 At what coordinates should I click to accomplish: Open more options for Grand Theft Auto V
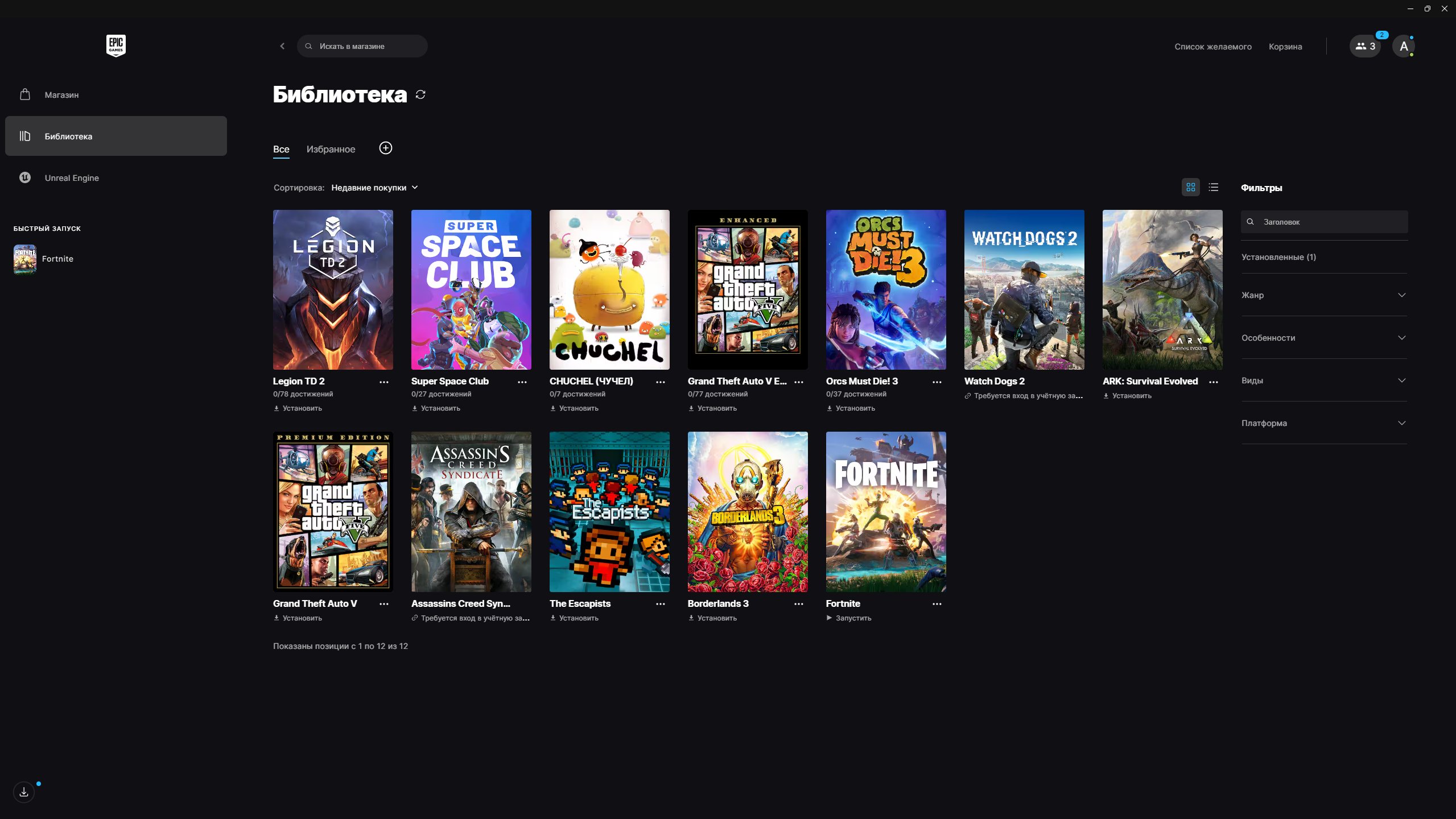point(384,604)
